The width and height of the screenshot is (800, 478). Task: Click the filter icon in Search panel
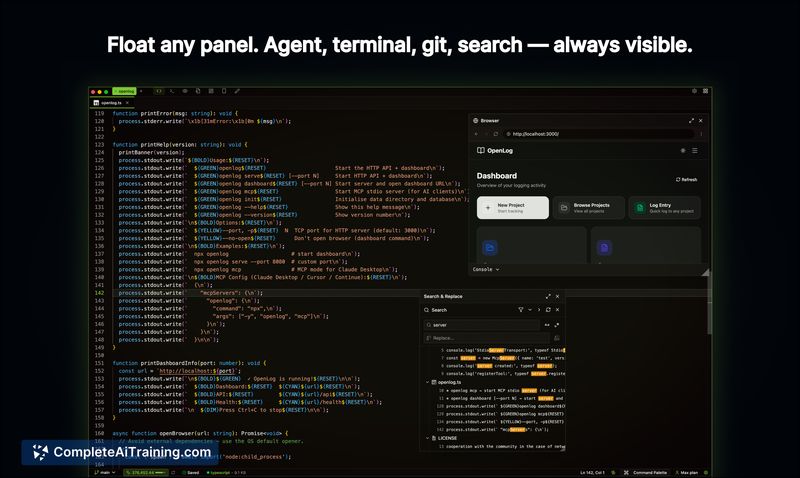click(x=521, y=310)
